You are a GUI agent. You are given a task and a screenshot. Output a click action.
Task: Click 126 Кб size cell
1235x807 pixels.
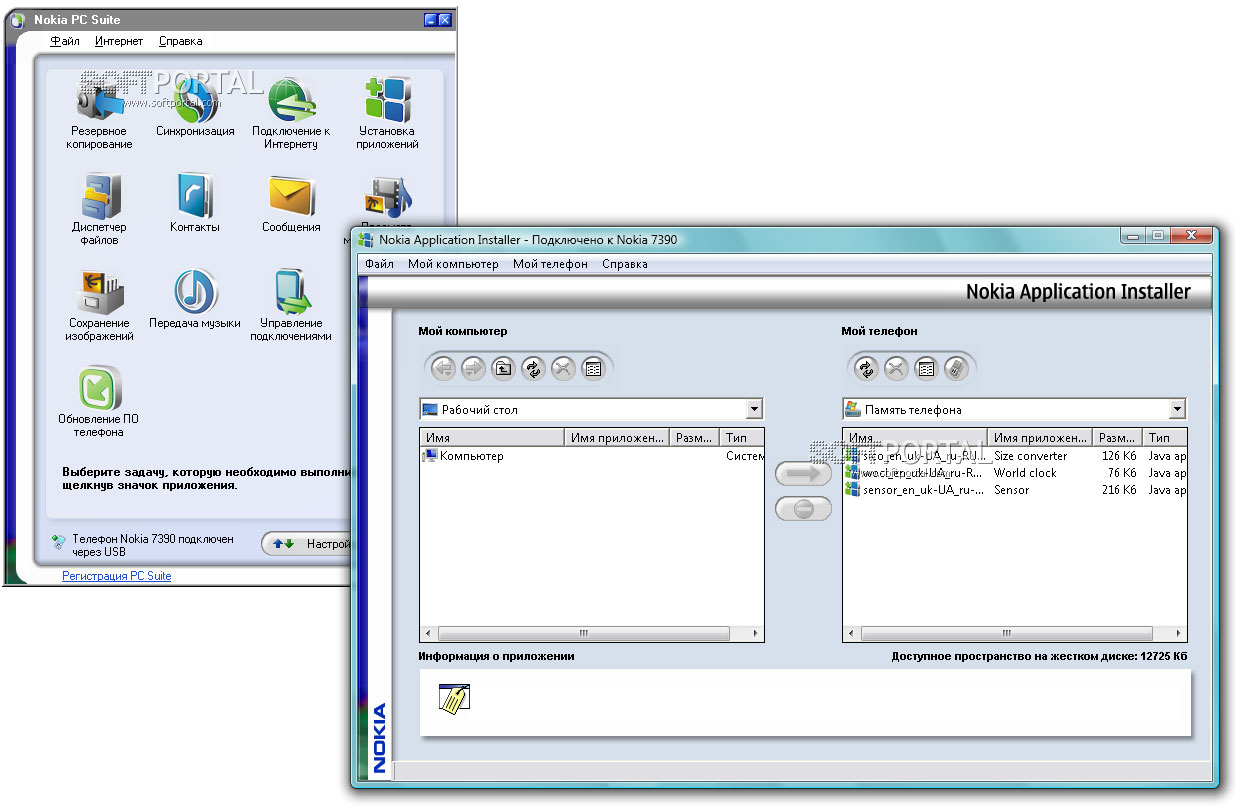click(1119, 456)
